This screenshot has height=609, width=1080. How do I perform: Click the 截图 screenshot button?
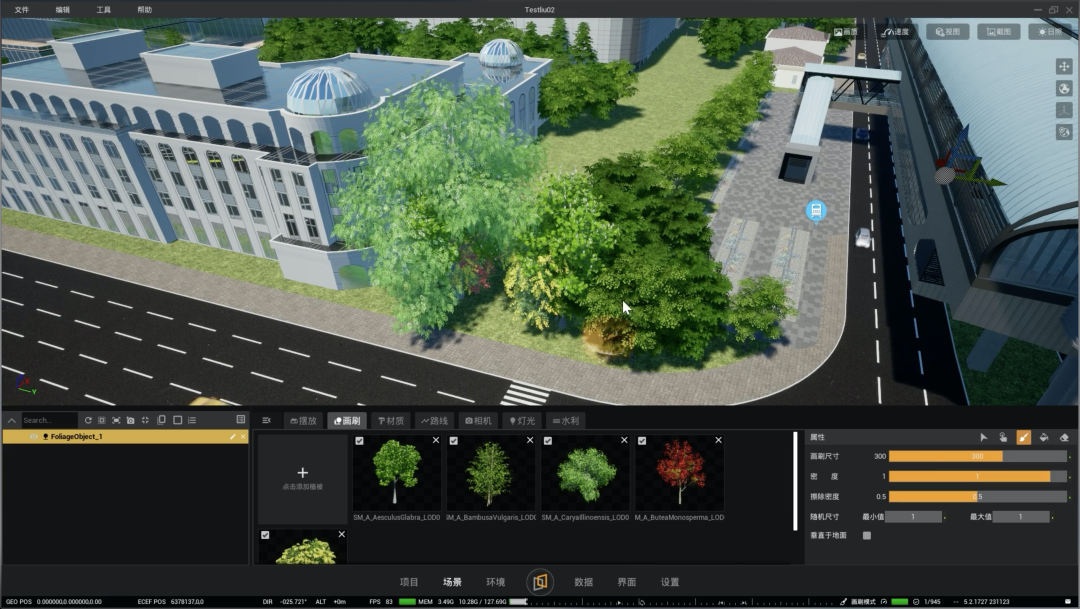[999, 32]
